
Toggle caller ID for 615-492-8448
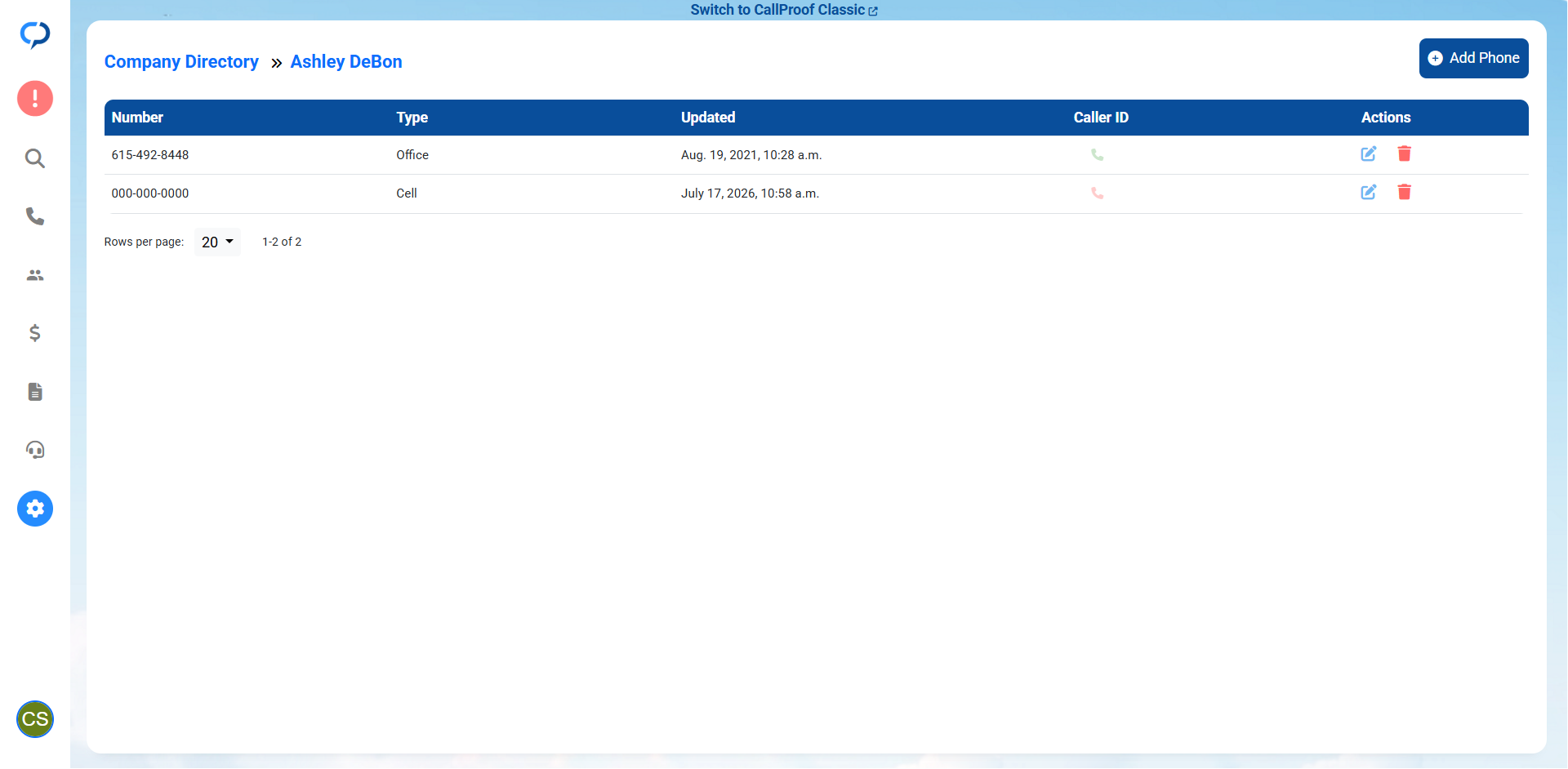point(1098,154)
